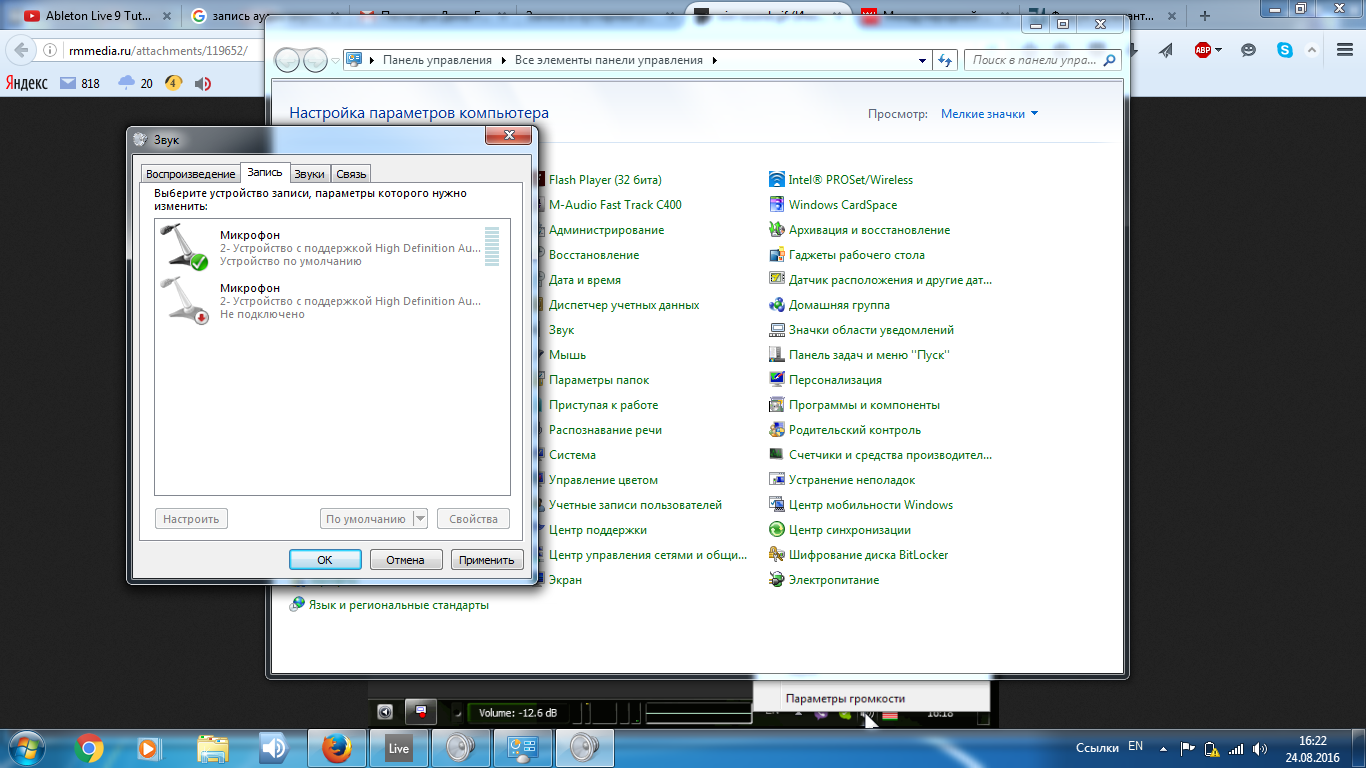
Task: Open the Диспетчер учетных данных link
Action: [624, 305]
